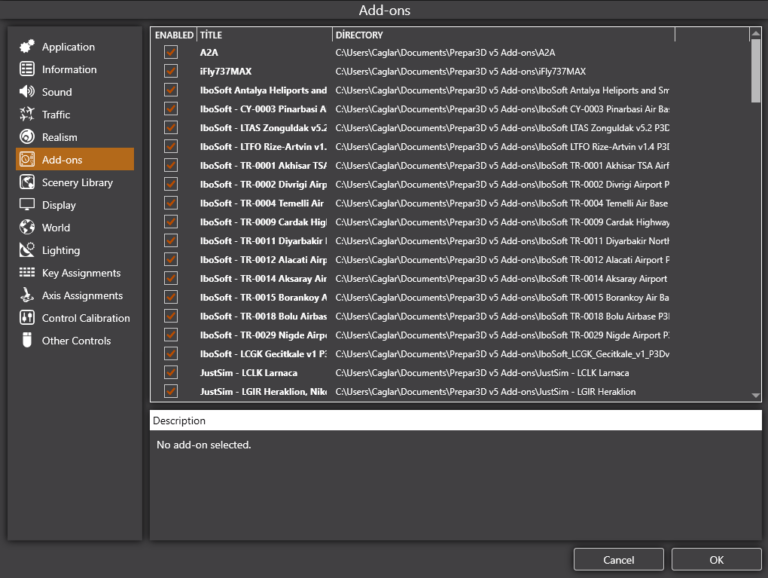Click the Add-ons icon in sidebar

point(27,159)
